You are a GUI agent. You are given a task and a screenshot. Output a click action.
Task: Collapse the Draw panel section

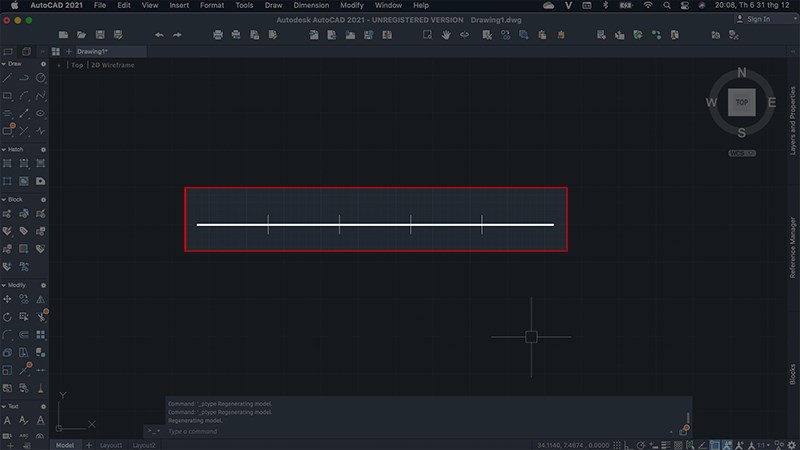tap(4, 64)
